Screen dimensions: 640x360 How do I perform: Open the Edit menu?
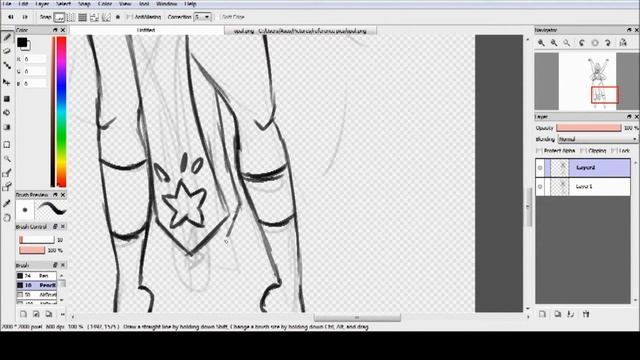[x=24, y=4]
